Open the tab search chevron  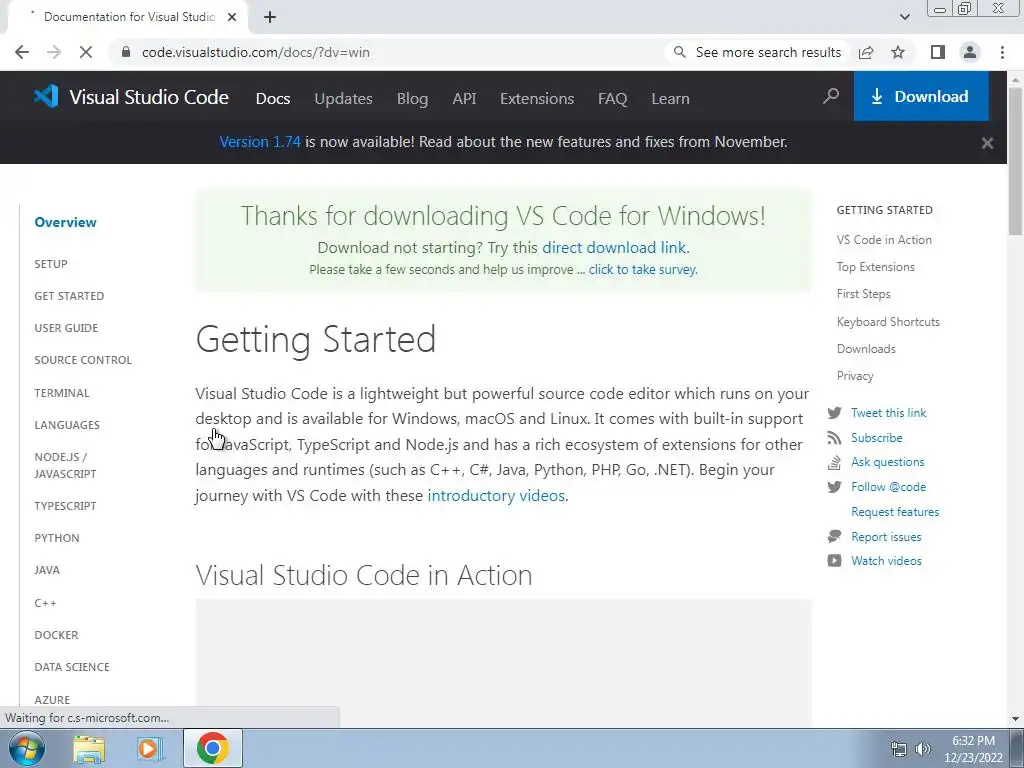click(904, 17)
